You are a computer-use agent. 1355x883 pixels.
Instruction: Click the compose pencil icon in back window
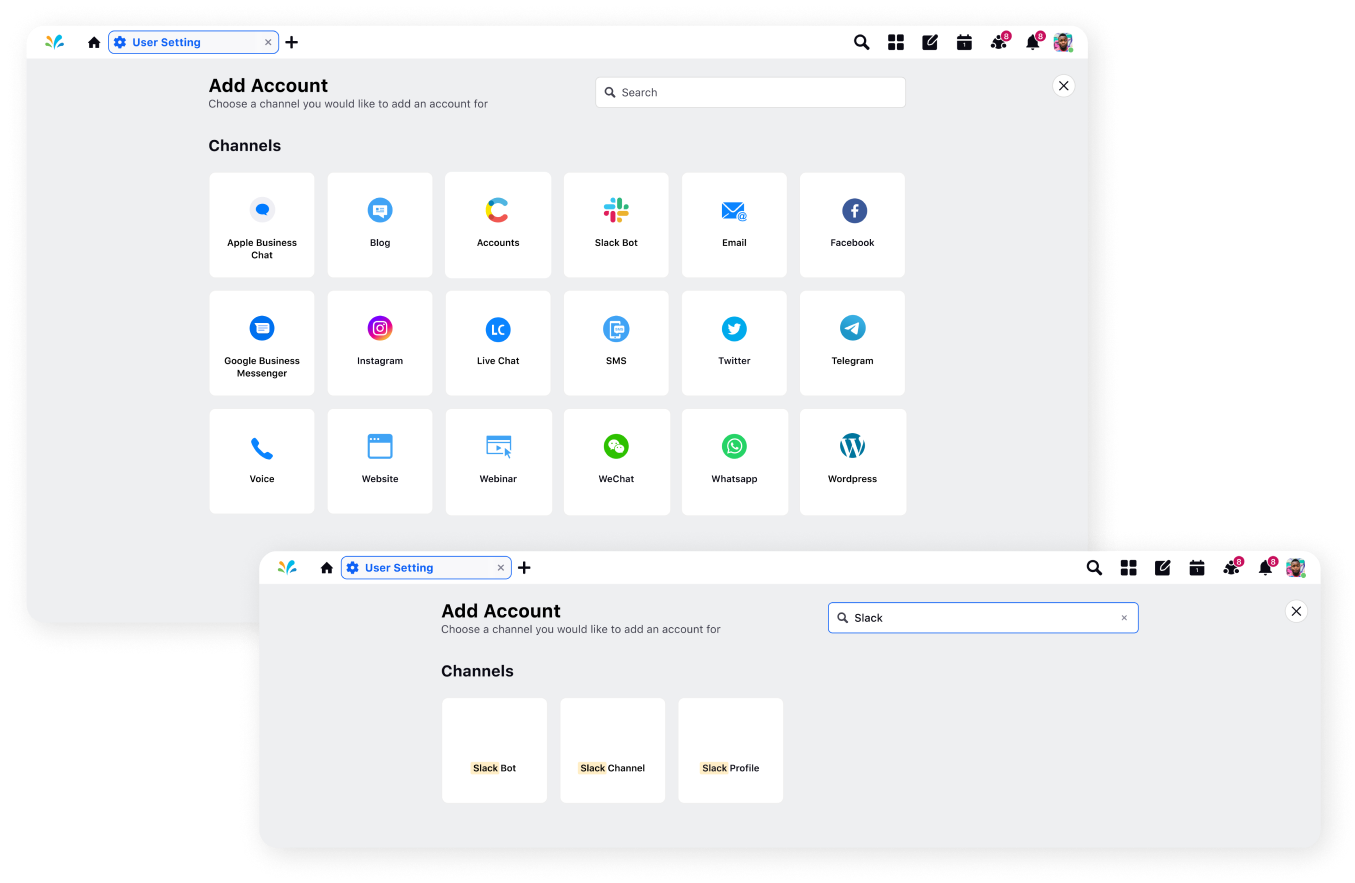click(x=930, y=42)
